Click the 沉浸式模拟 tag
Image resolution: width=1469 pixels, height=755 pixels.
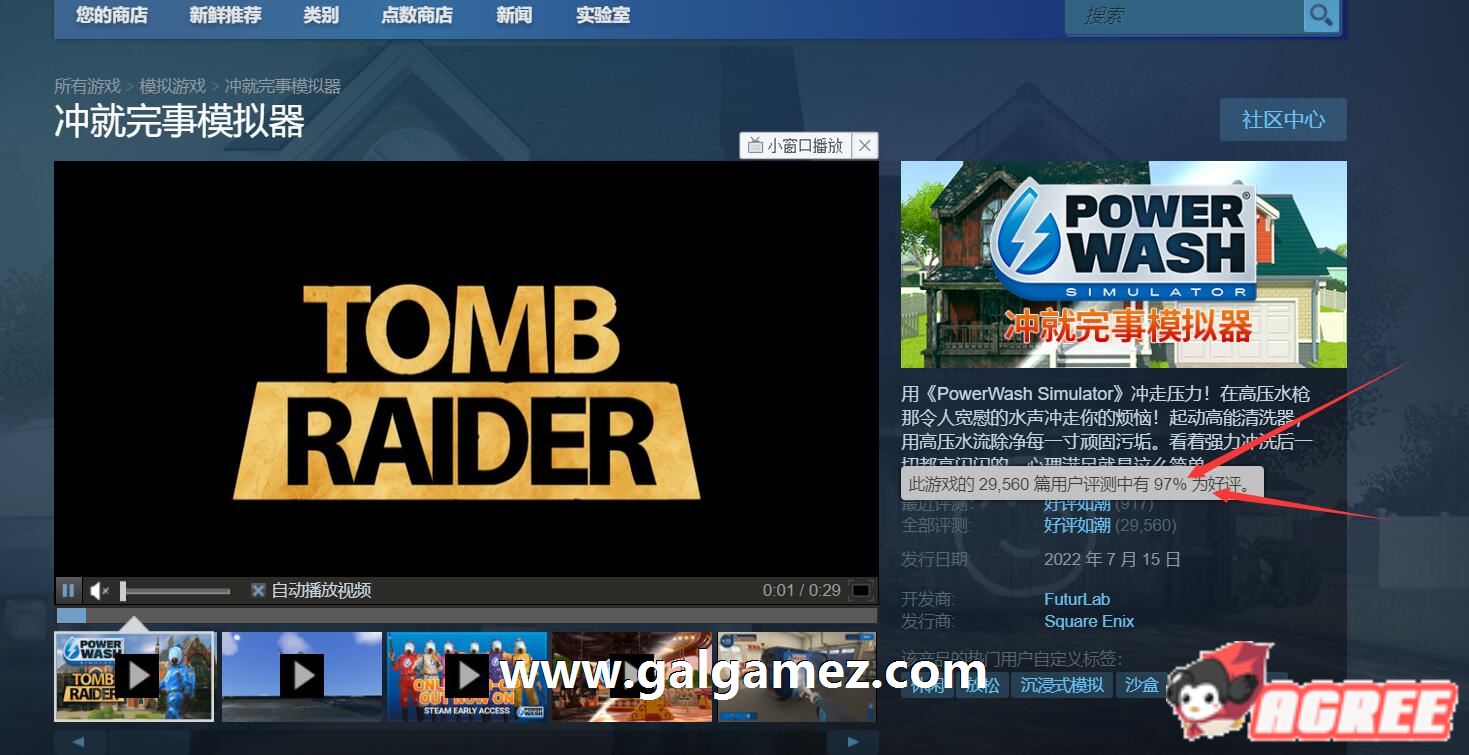pos(1062,684)
